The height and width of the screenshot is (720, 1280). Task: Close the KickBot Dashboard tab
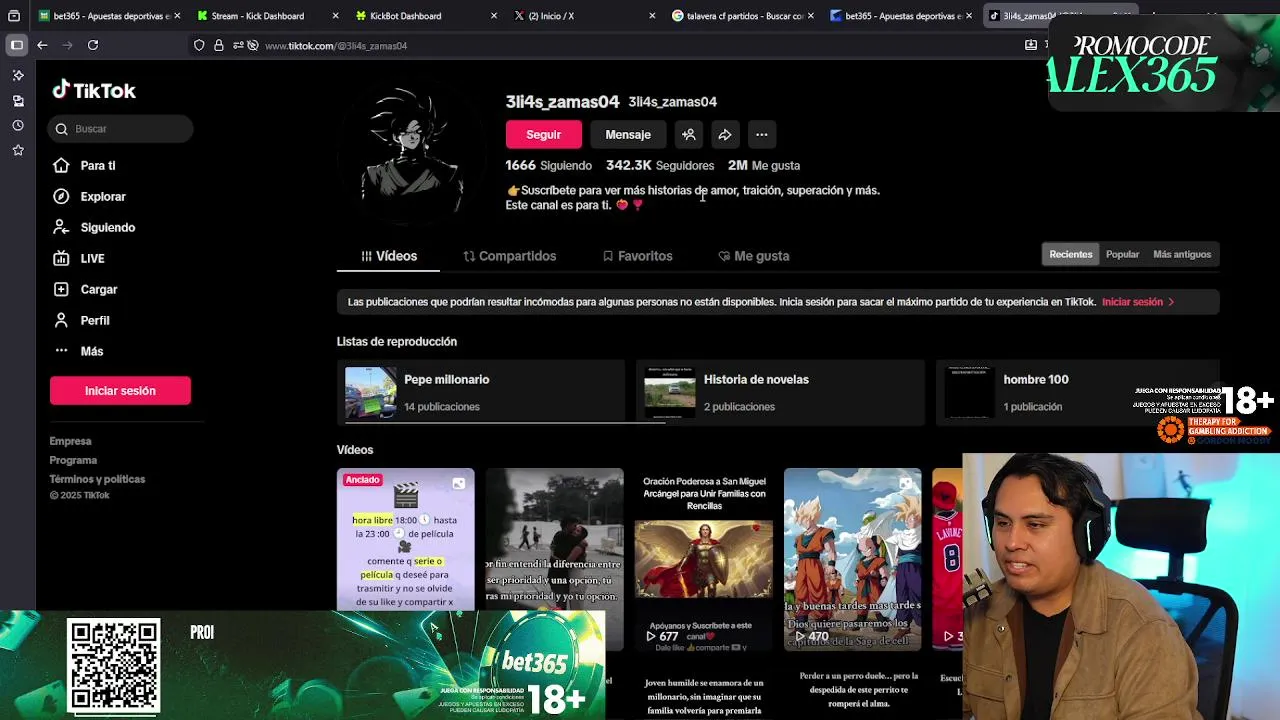coord(494,16)
